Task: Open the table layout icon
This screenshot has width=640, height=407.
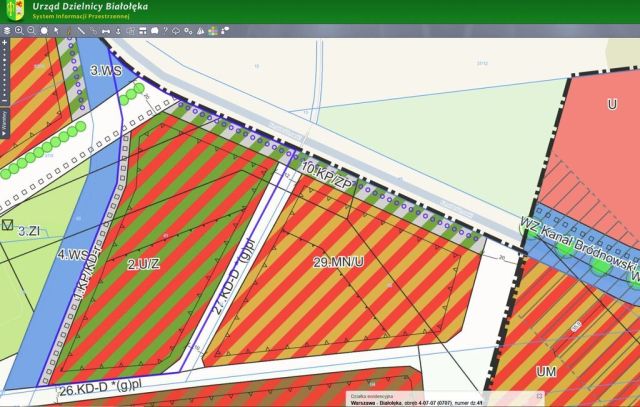Action: [143, 31]
